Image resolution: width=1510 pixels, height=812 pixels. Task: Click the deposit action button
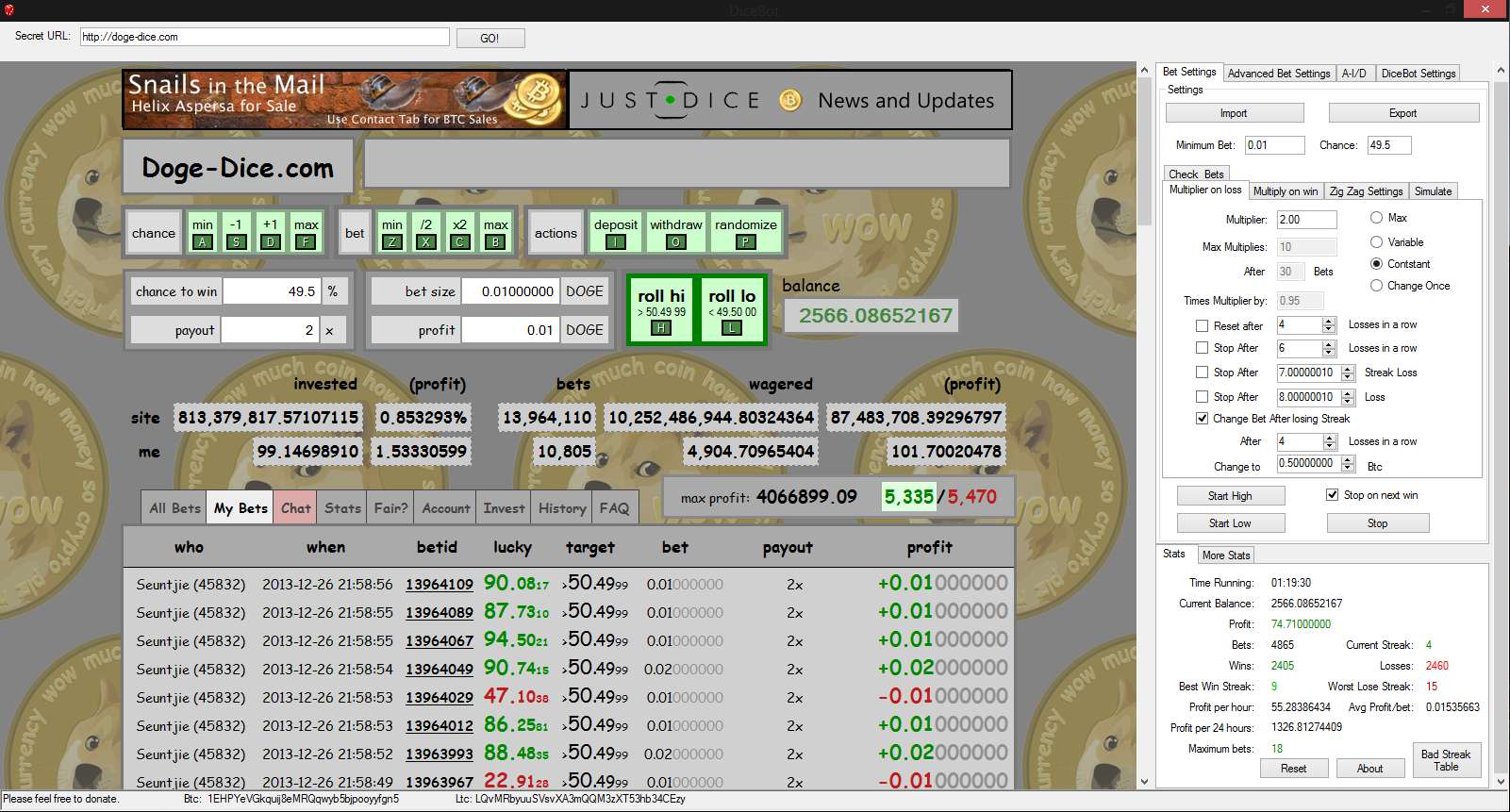[616, 233]
